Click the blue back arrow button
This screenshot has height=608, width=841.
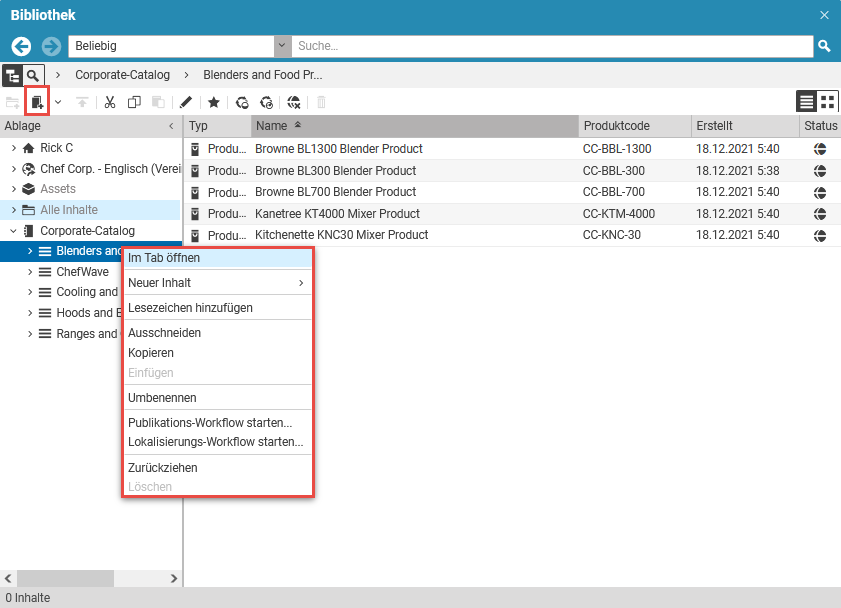point(22,46)
